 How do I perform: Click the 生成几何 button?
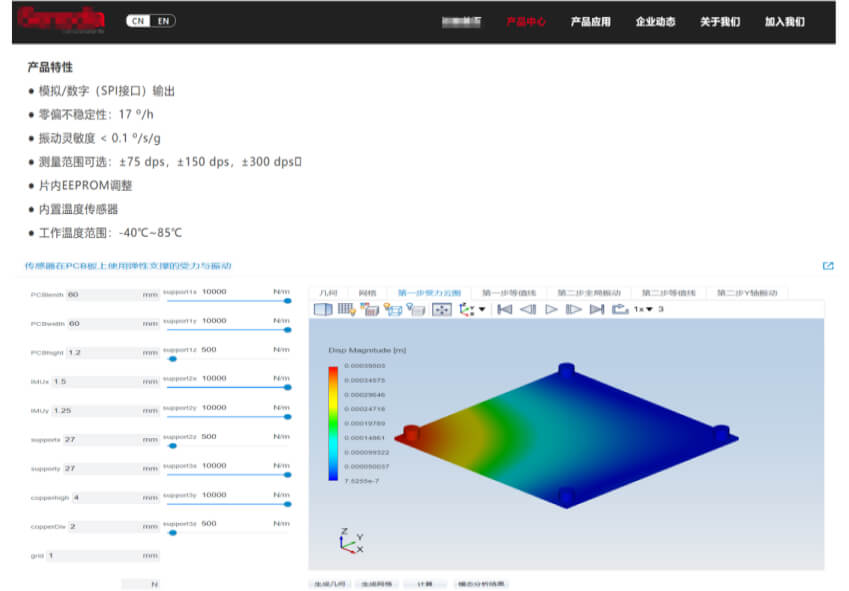point(329,584)
